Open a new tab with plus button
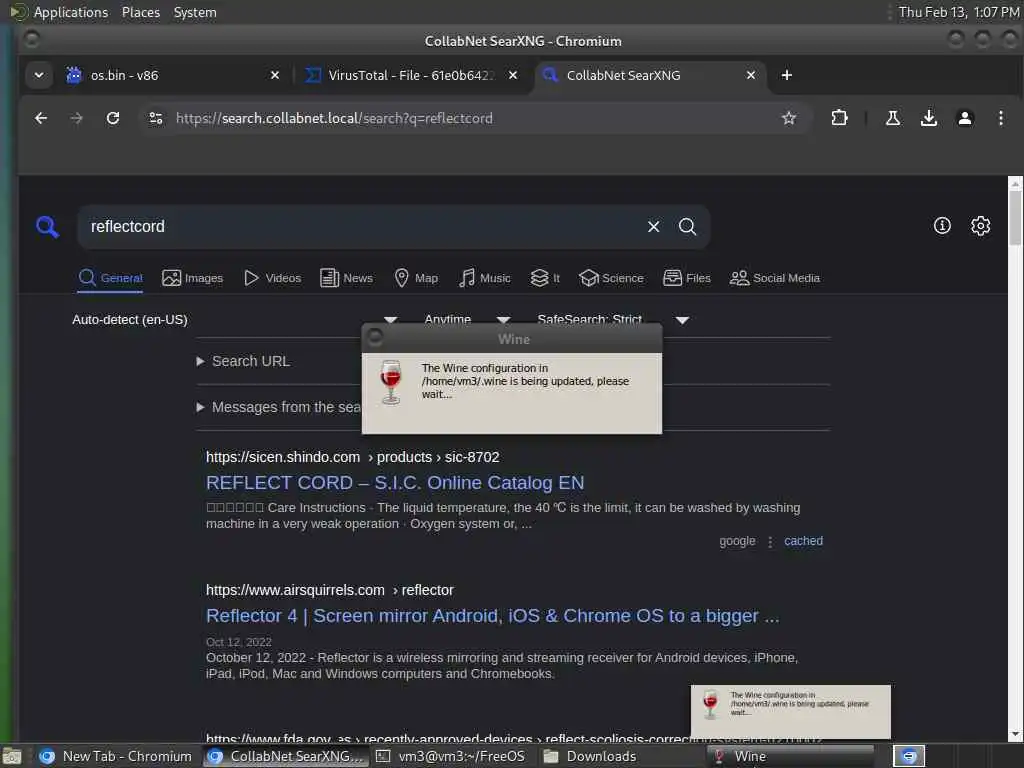 click(787, 75)
